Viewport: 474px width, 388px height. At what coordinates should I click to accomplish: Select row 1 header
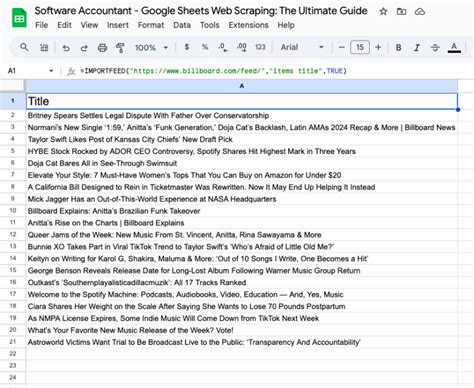coord(13,101)
